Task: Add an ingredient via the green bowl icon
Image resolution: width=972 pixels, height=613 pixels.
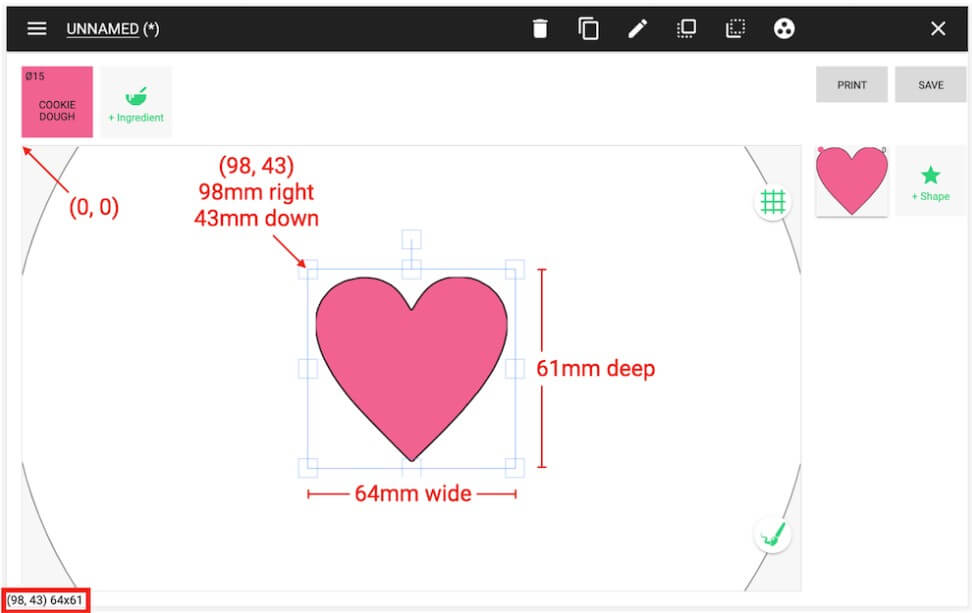Action: click(x=136, y=102)
